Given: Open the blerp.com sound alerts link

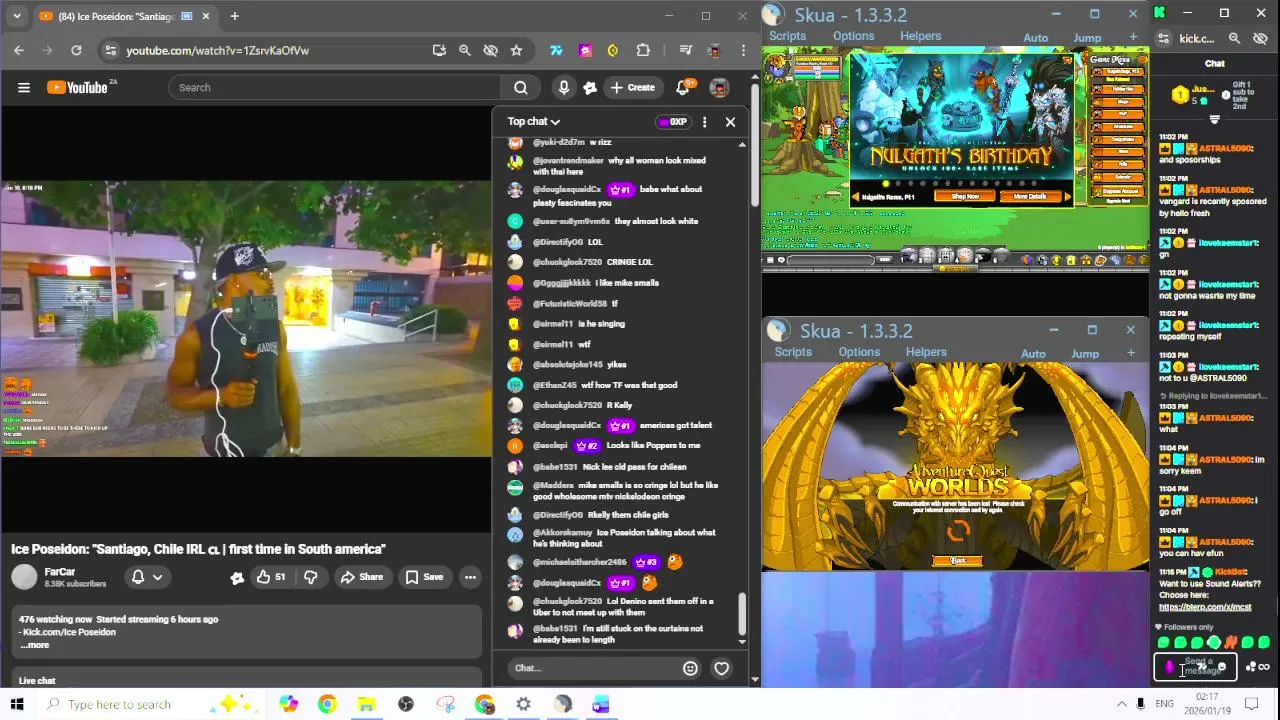Looking at the screenshot, I should coord(1204,607).
